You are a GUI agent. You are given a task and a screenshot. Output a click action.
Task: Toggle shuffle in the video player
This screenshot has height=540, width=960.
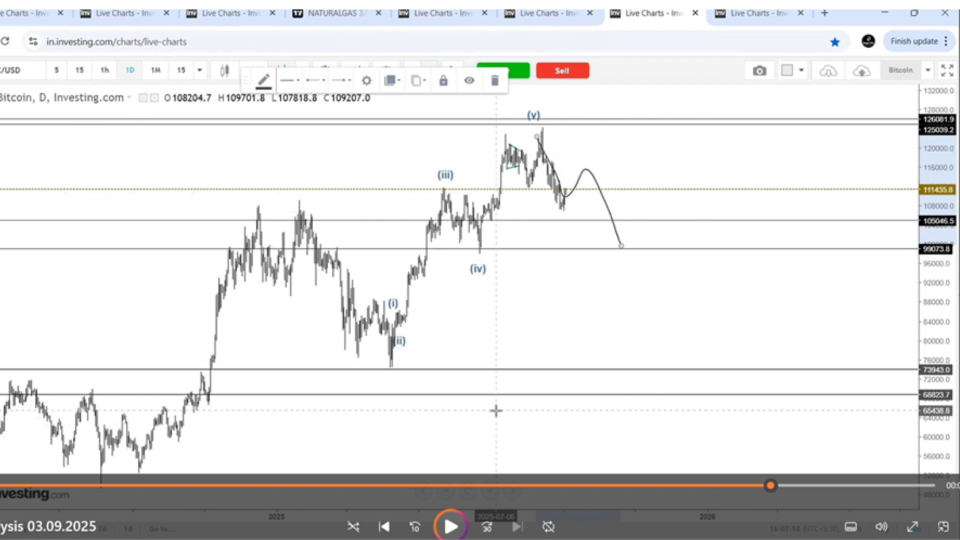click(x=353, y=526)
